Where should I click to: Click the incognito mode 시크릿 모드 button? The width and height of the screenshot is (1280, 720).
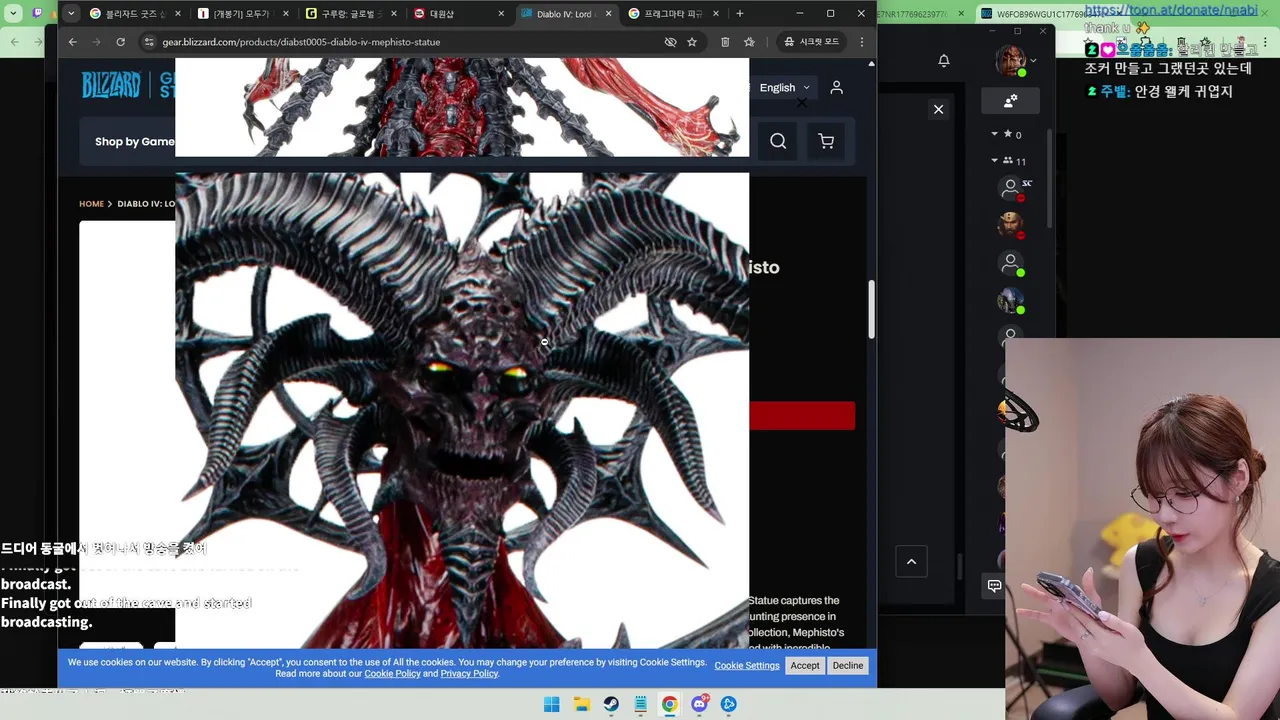(x=812, y=42)
